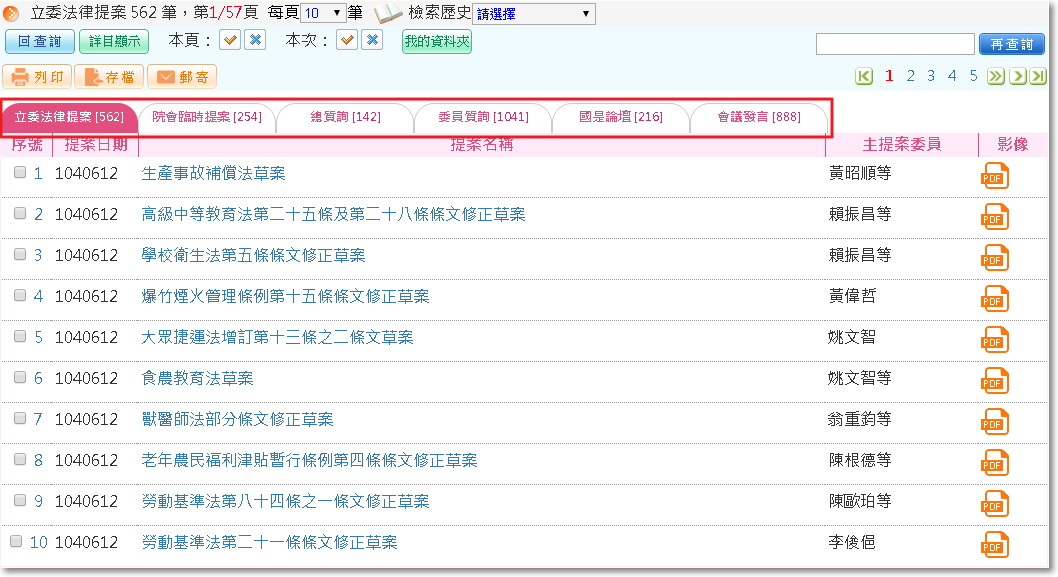Open the 院會臨時提案 [254] tab
Viewport: 1058px width, 577px height.
[207, 117]
